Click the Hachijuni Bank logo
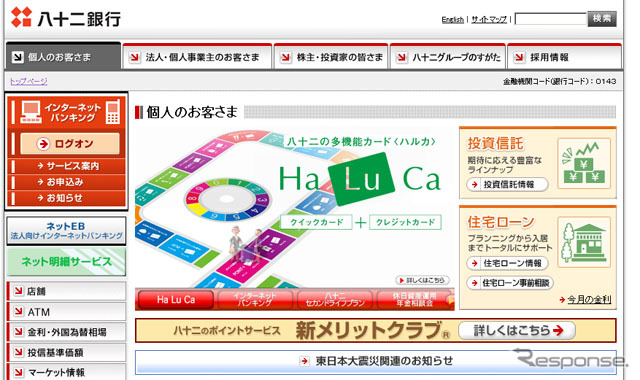Viewport: 640px width, 380px height. point(66,18)
